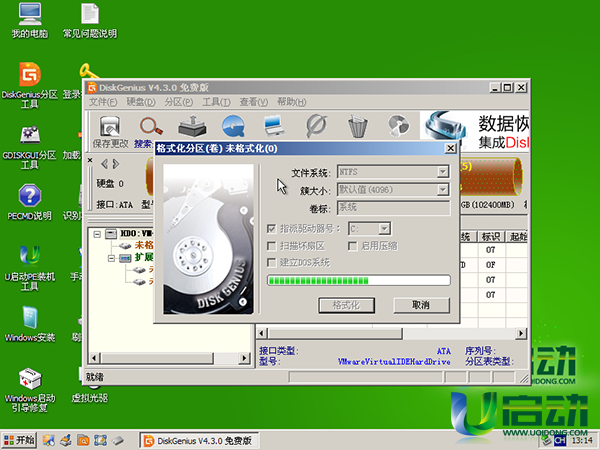Open the 工具(T) menu
Screen dimensions: 600x450
216,102
